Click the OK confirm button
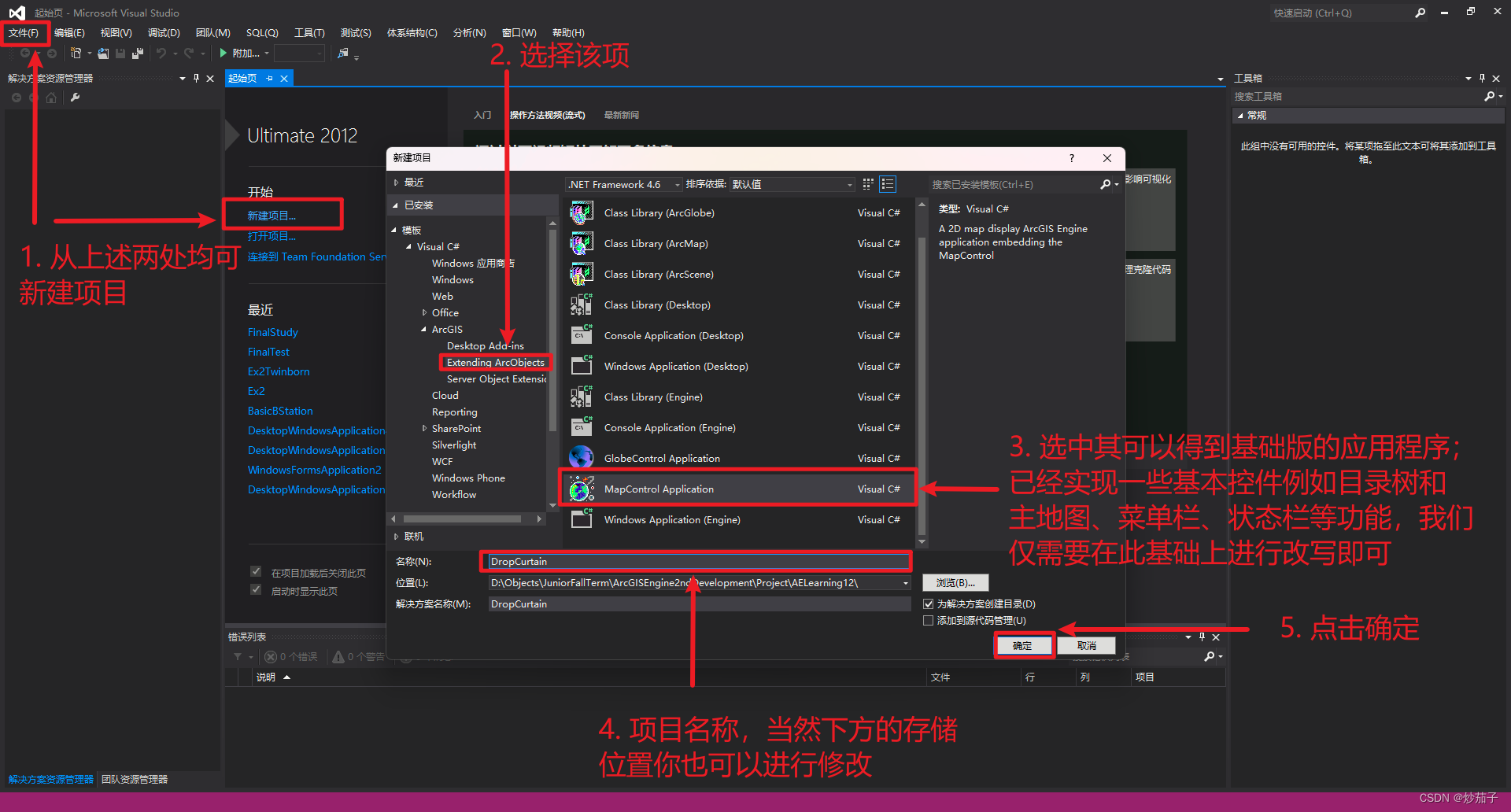The height and width of the screenshot is (812, 1511). pos(1022,646)
